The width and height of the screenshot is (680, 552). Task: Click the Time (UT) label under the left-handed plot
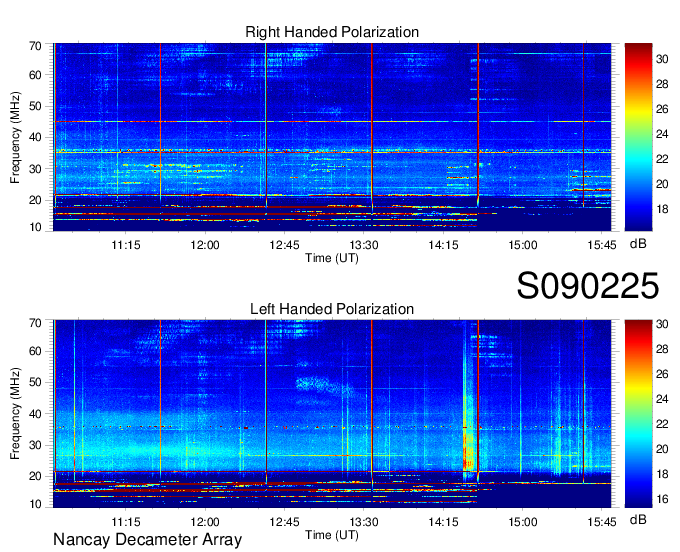[332, 535]
